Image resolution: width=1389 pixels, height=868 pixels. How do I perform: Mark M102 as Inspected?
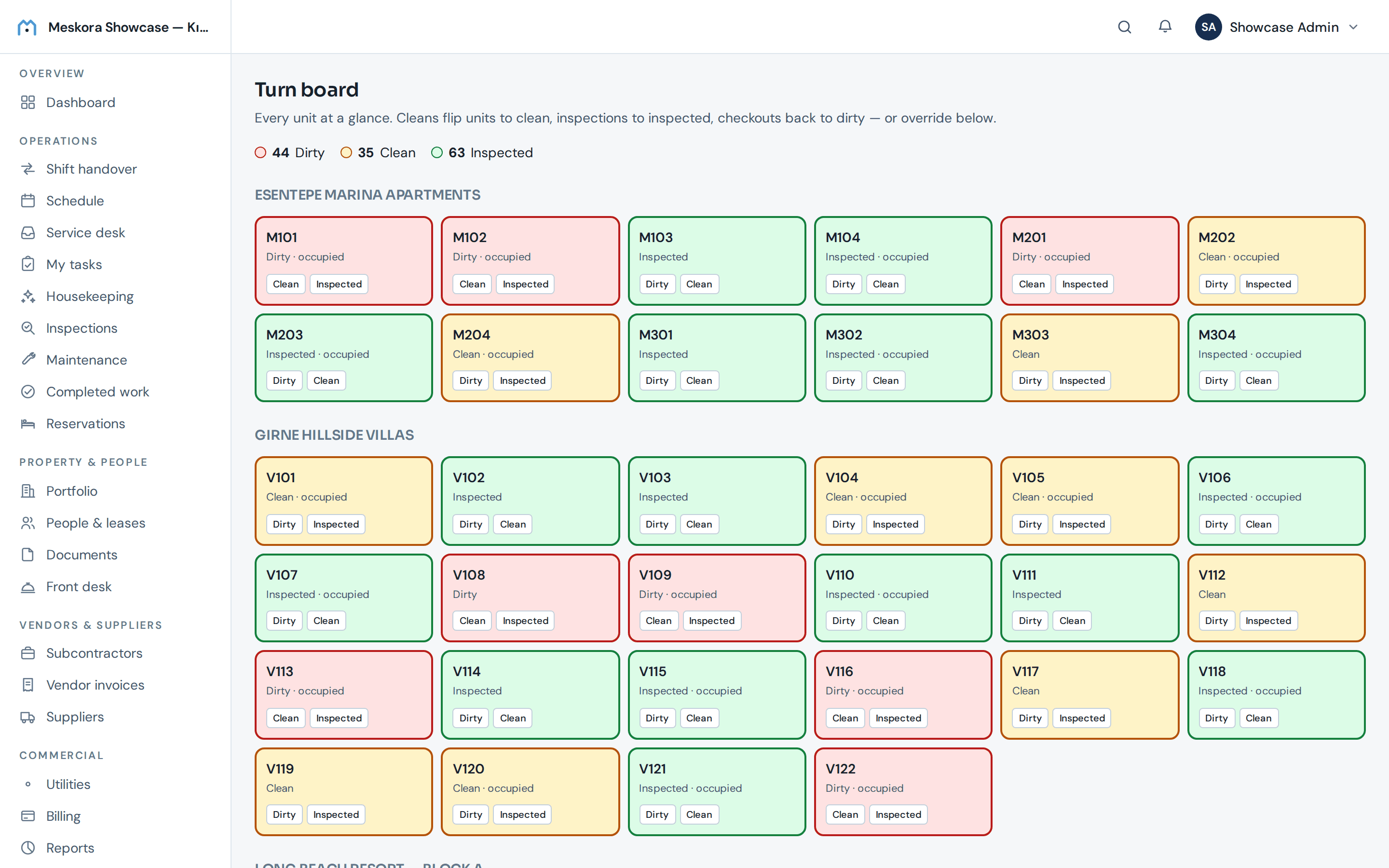click(x=525, y=284)
